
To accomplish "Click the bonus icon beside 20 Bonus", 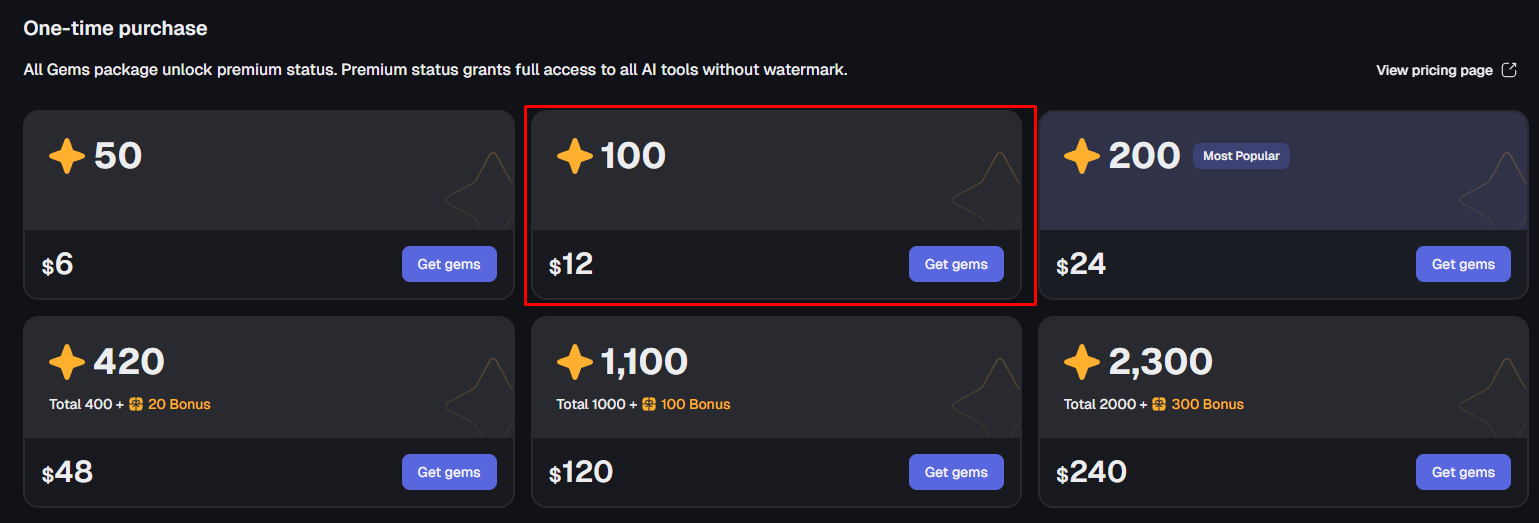I will point(136,404).
